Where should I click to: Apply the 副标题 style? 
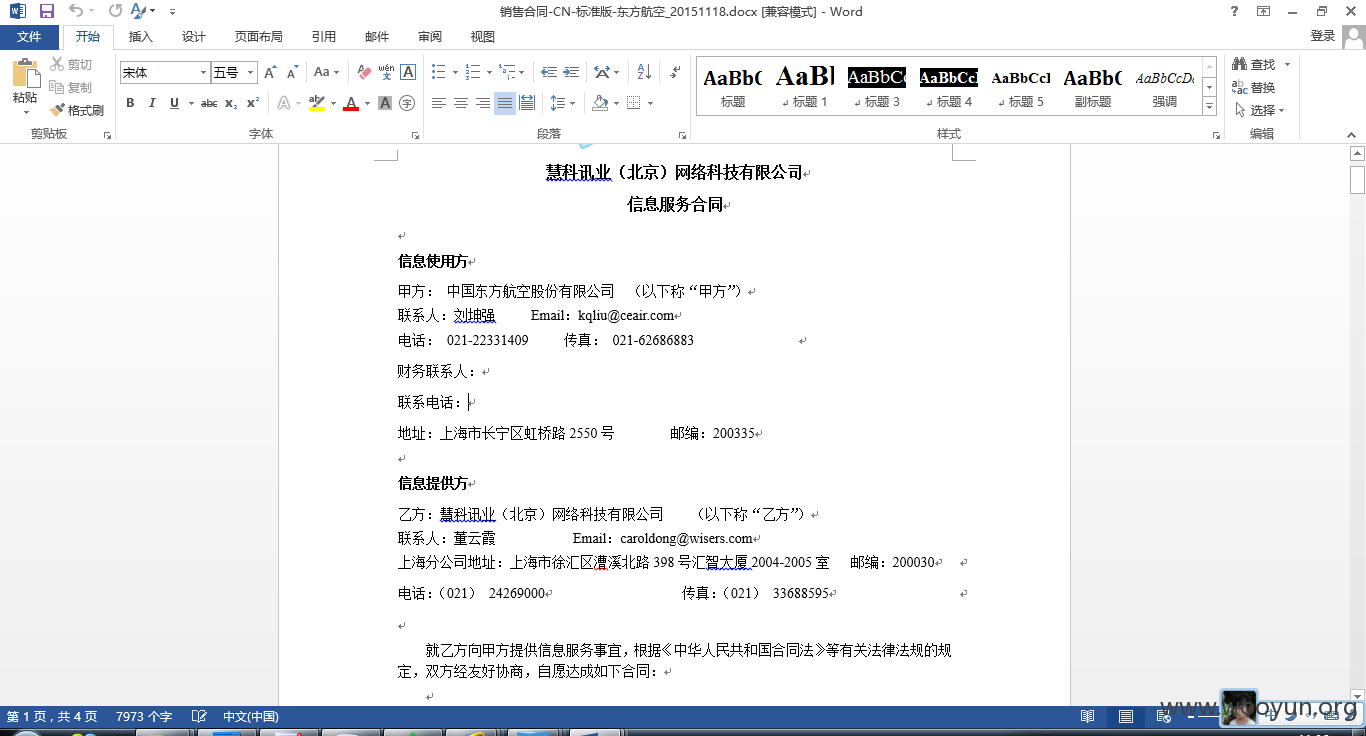coord(1093,87)
